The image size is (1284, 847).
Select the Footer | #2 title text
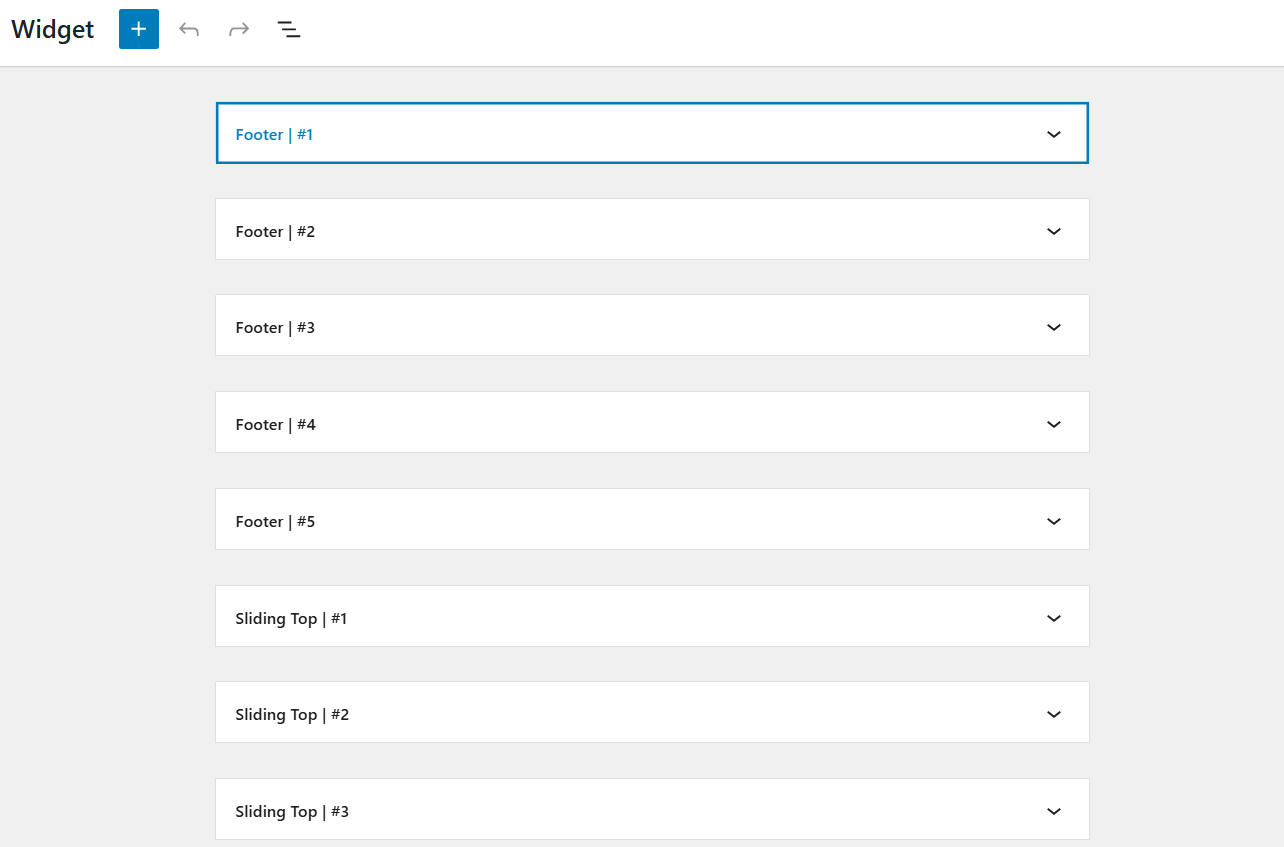coord(275,231)
